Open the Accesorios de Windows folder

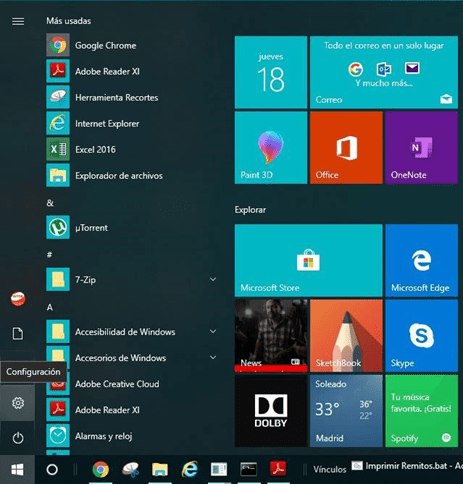click(132, 357)
